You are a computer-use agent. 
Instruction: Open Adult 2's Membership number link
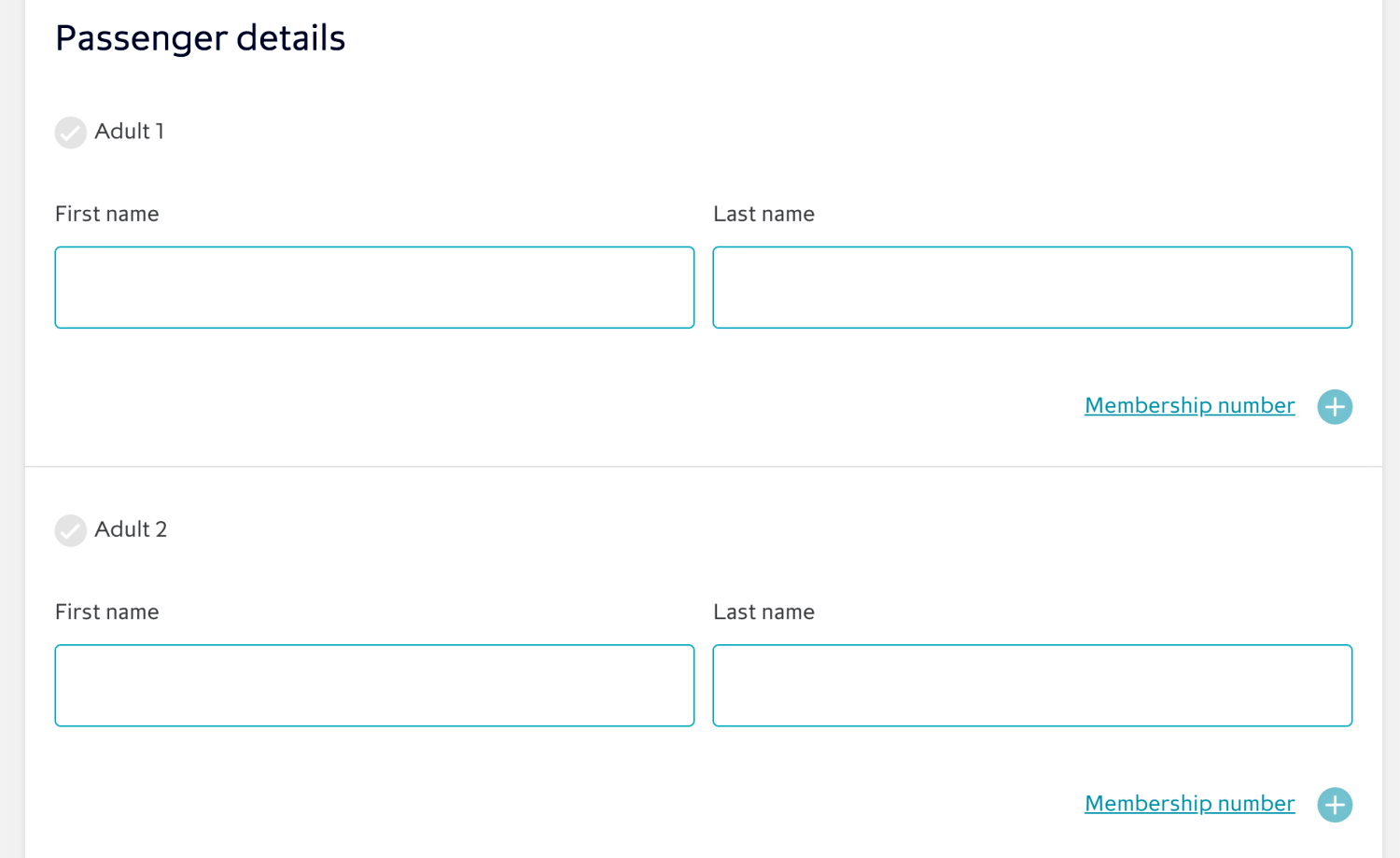click(x=1189, y=803)
